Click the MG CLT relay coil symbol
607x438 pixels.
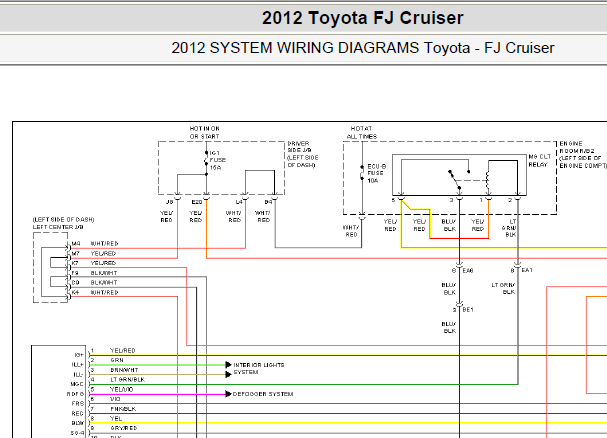pyautogui.click(x=487, y=181)
